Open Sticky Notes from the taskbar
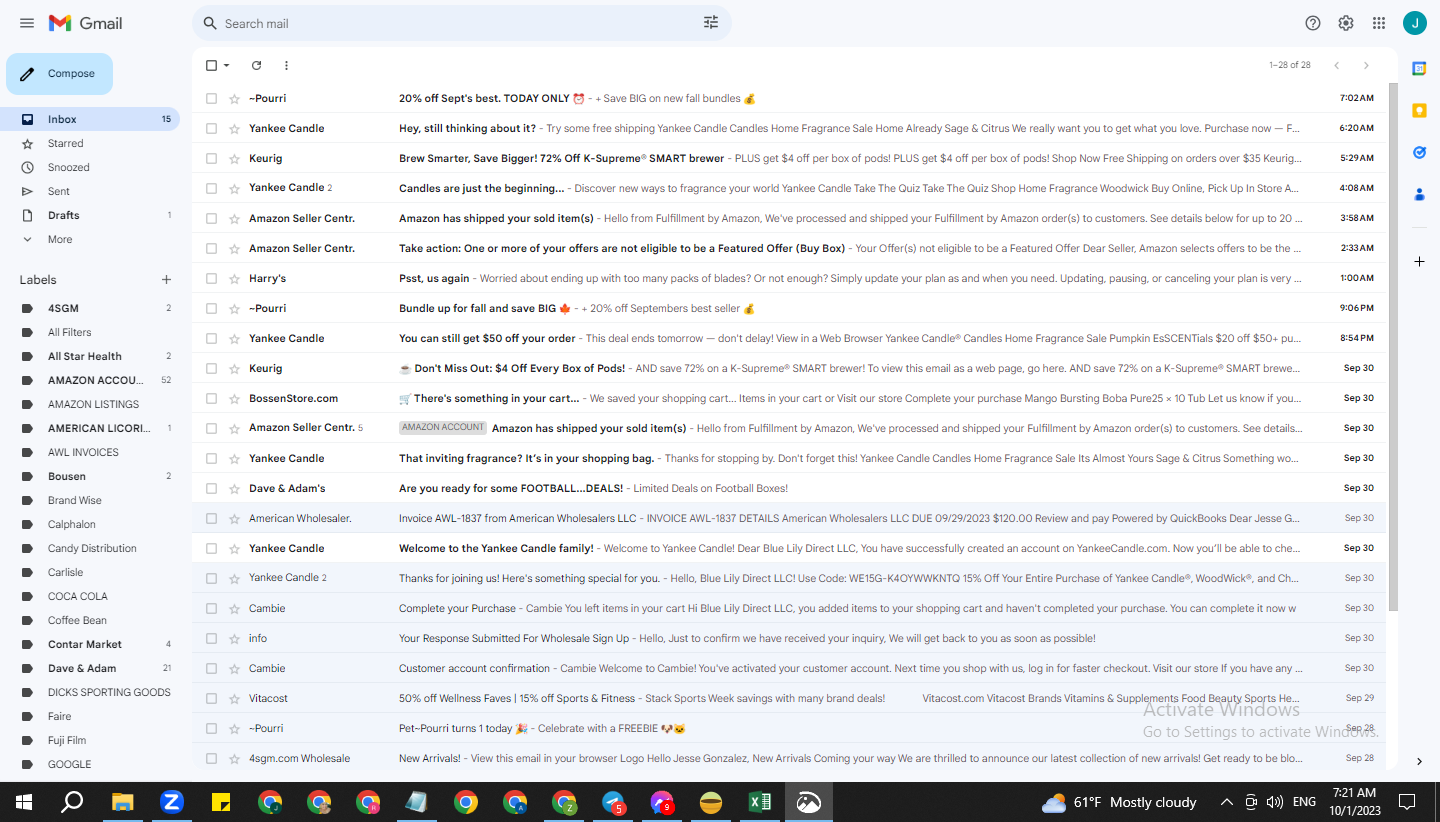The height and width of the screenshot is (822, 1440). point(221,802)
